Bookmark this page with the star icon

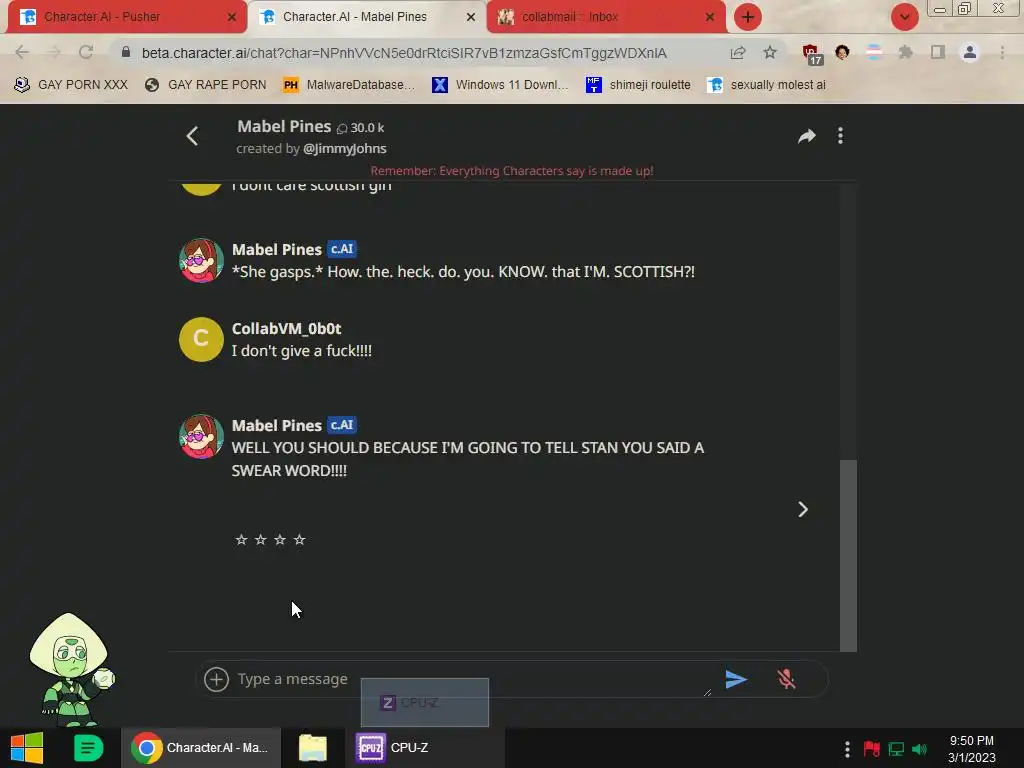770,52
